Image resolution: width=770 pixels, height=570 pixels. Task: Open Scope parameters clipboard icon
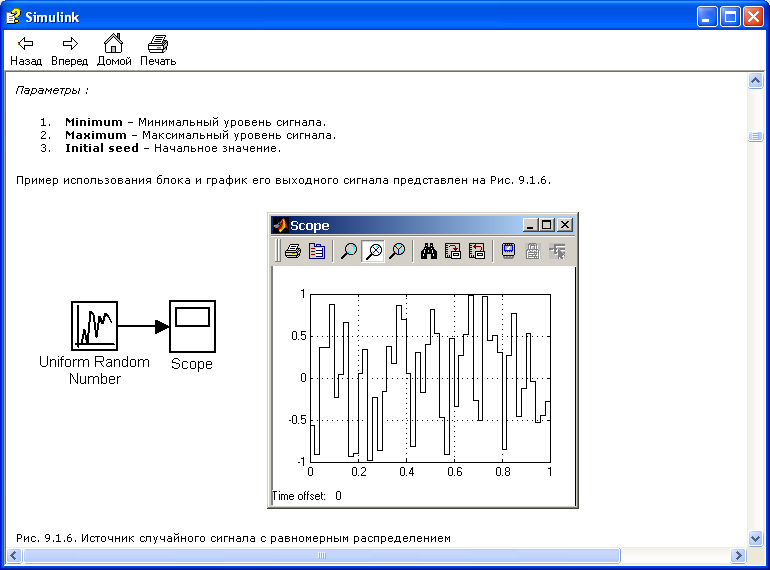(x=317, y=251)
